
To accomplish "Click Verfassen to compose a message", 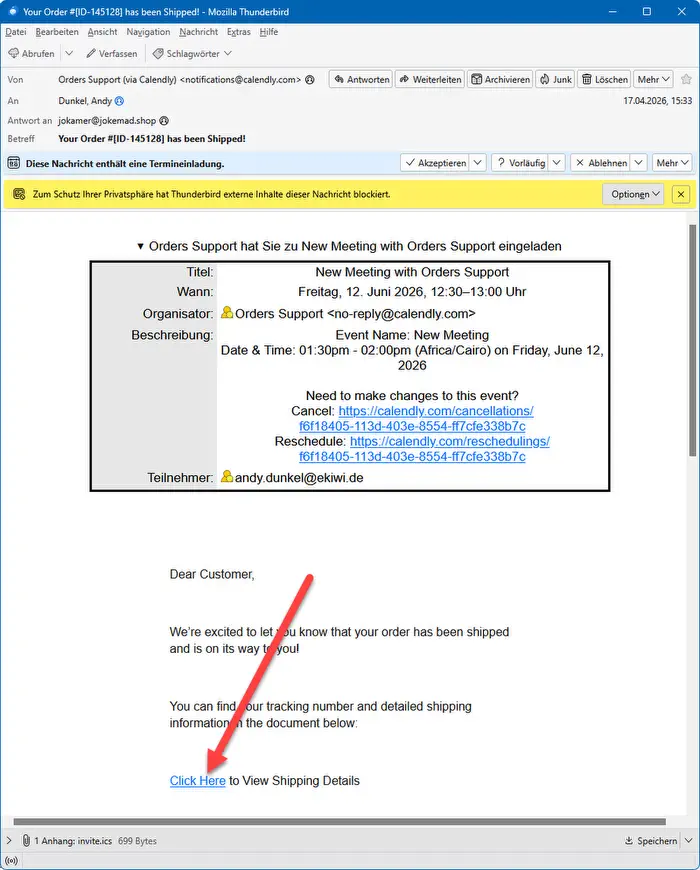I will (x=111, y=53).
